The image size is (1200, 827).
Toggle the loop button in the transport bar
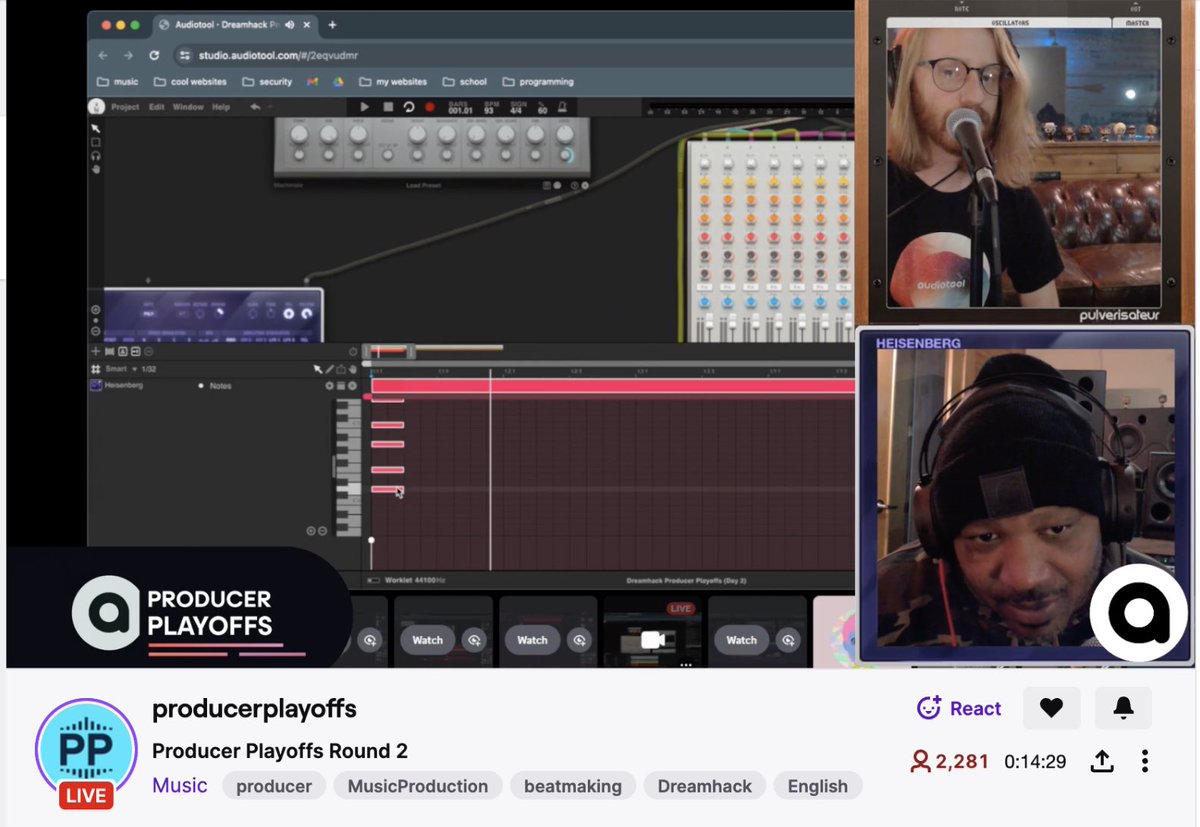409,107
